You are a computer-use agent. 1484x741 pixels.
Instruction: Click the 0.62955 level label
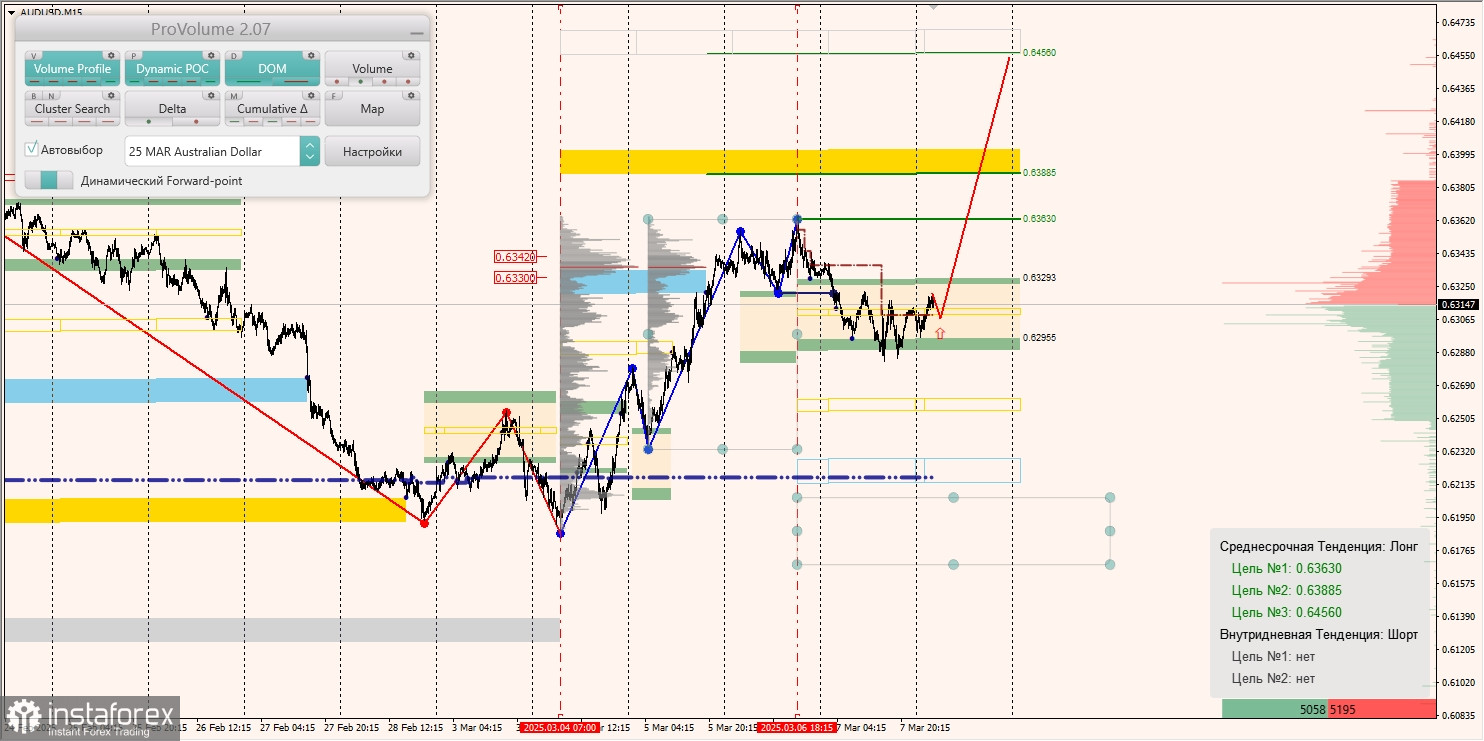point(1040,337)
